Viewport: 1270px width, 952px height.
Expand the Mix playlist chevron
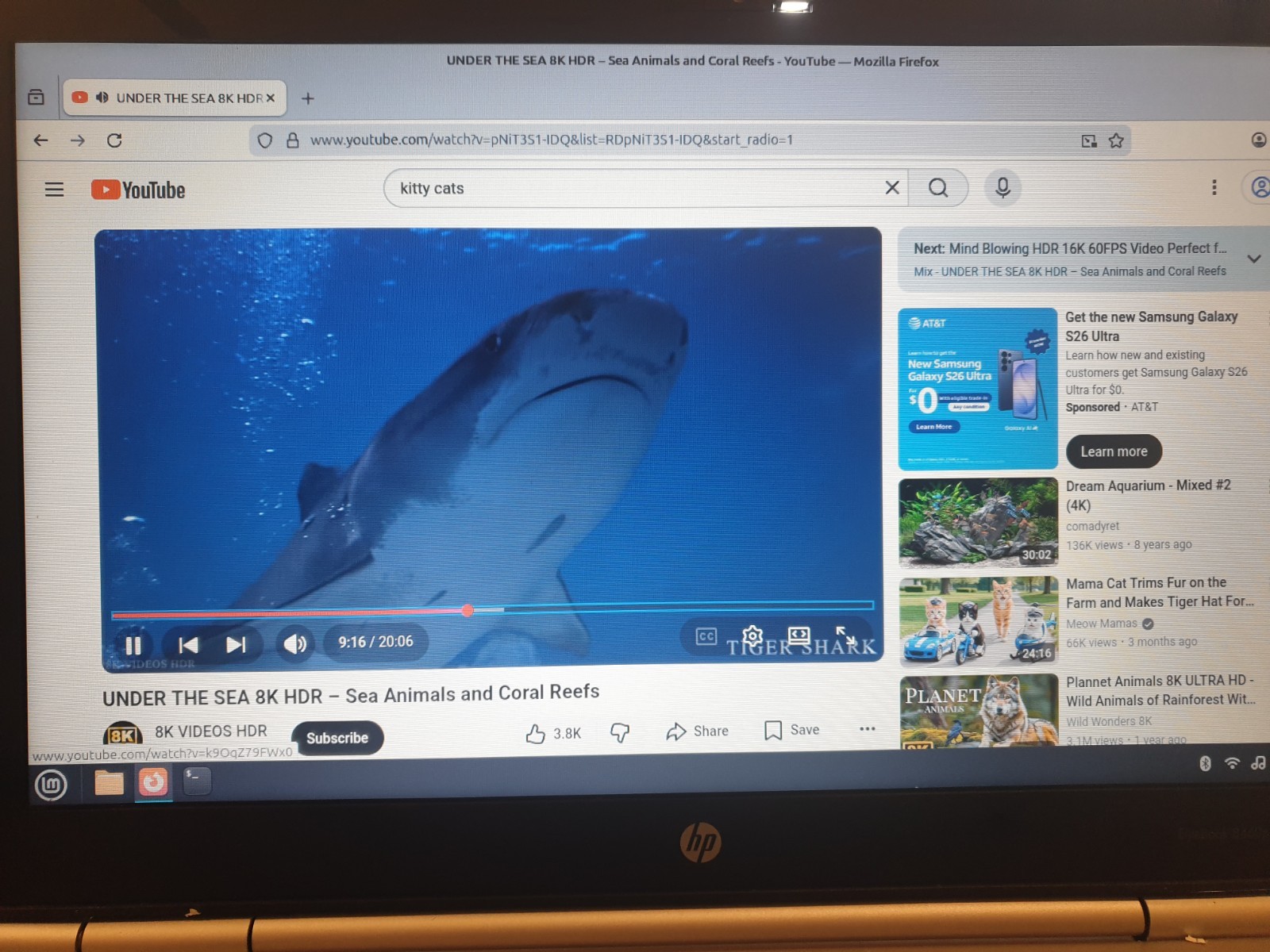point(1254,259)
